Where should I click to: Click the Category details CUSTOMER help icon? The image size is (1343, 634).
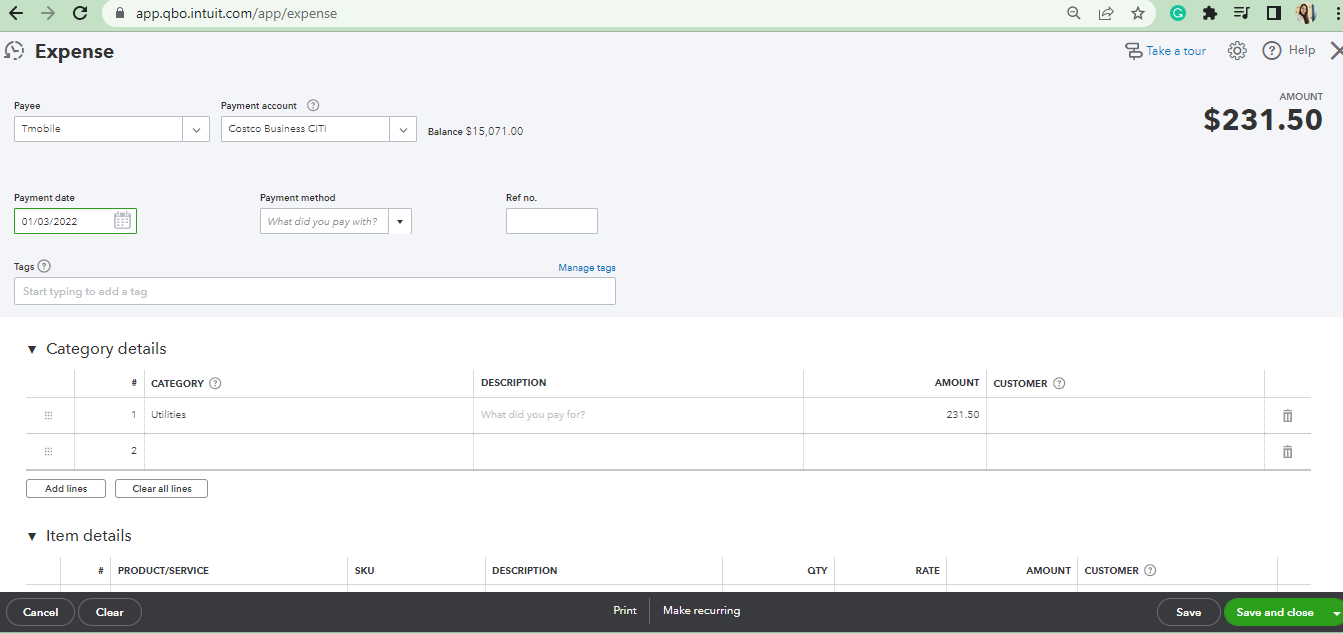point(1059,383)
